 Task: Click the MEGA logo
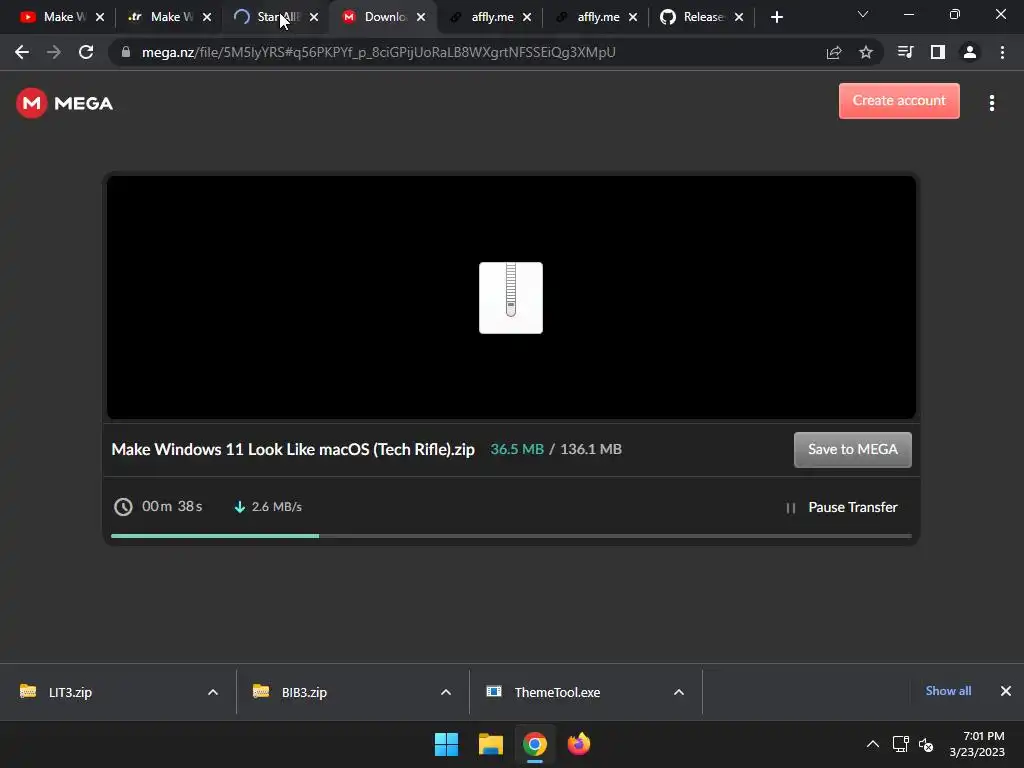tap(65, 103)
